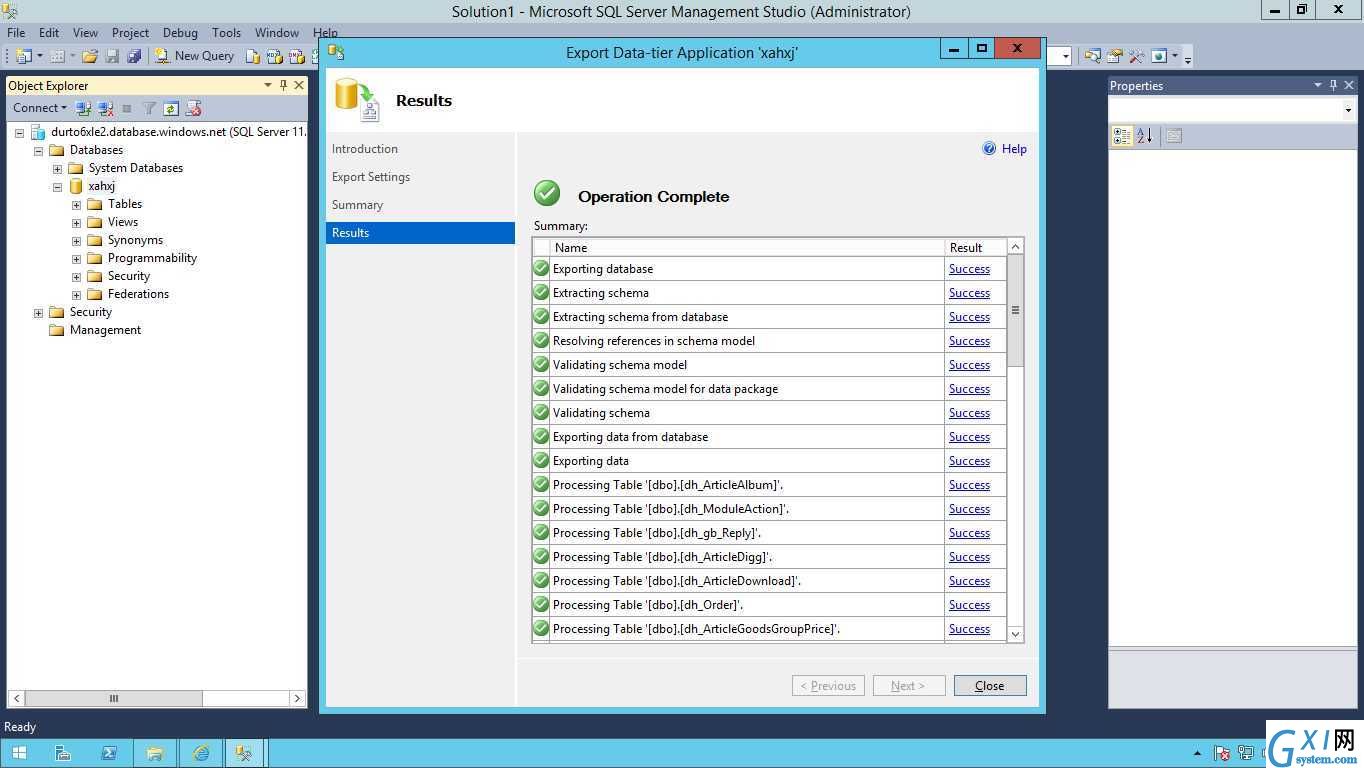1364x768 pixels.
Task: Go to the Export Settings wizard step
Action: coord(371,177)
